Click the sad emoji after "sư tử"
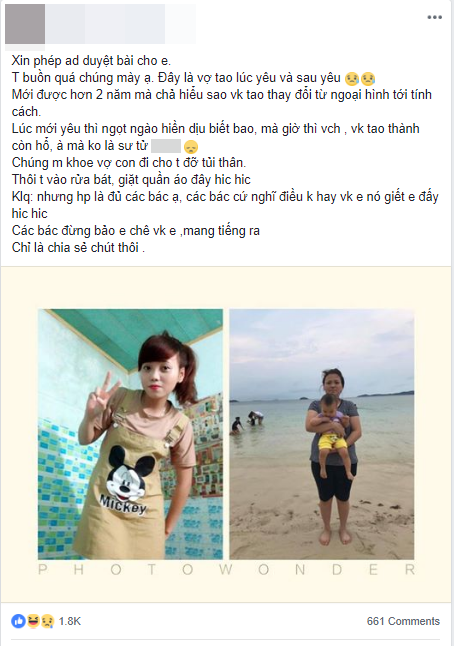 tap(191, 147)
